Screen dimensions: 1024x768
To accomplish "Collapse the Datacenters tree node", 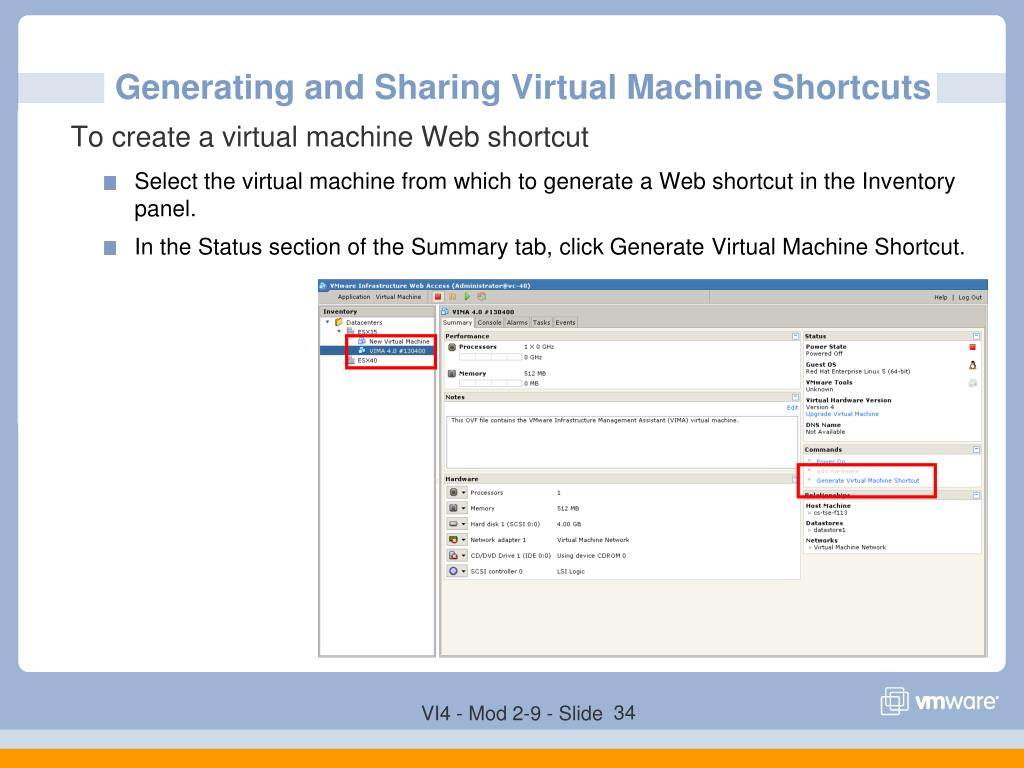I will 328,322.
